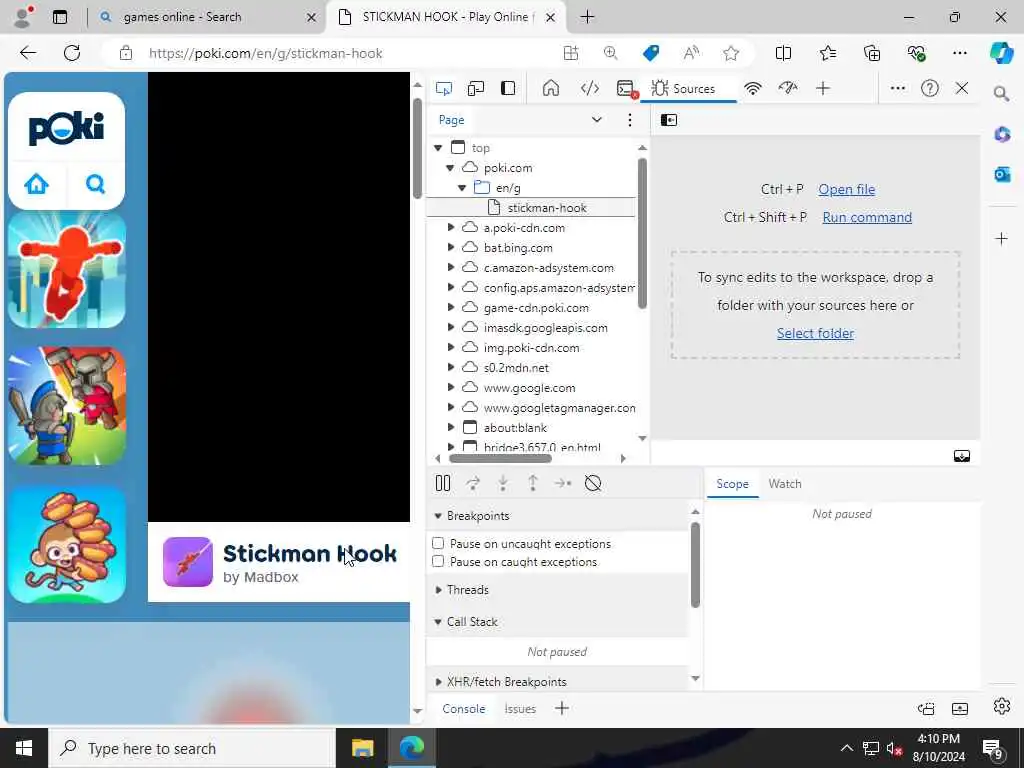Collapse the Breakpoints section
This screenshot has width=1024, height=768.
438,516
